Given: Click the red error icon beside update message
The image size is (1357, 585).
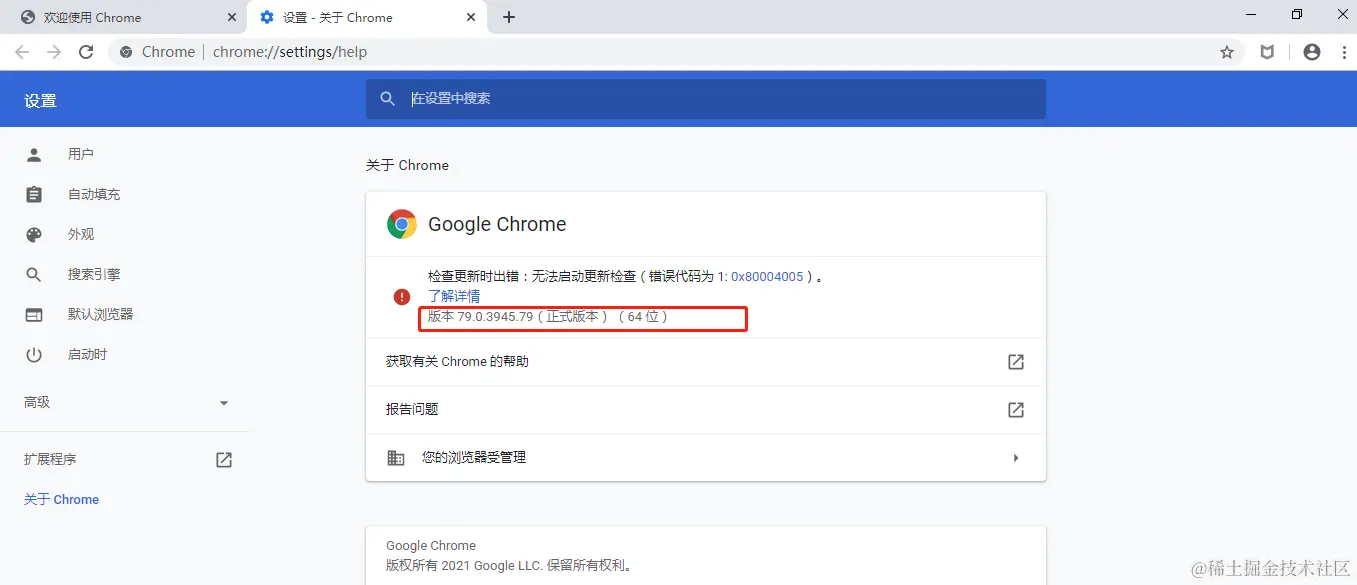Looking at the screenshot, I should click(402, 296).
